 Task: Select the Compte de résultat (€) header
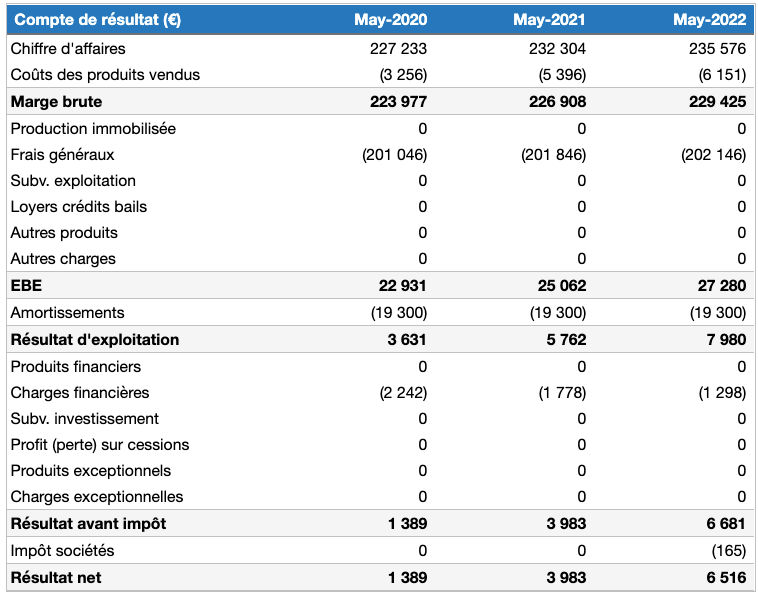[x=98, y=20]
